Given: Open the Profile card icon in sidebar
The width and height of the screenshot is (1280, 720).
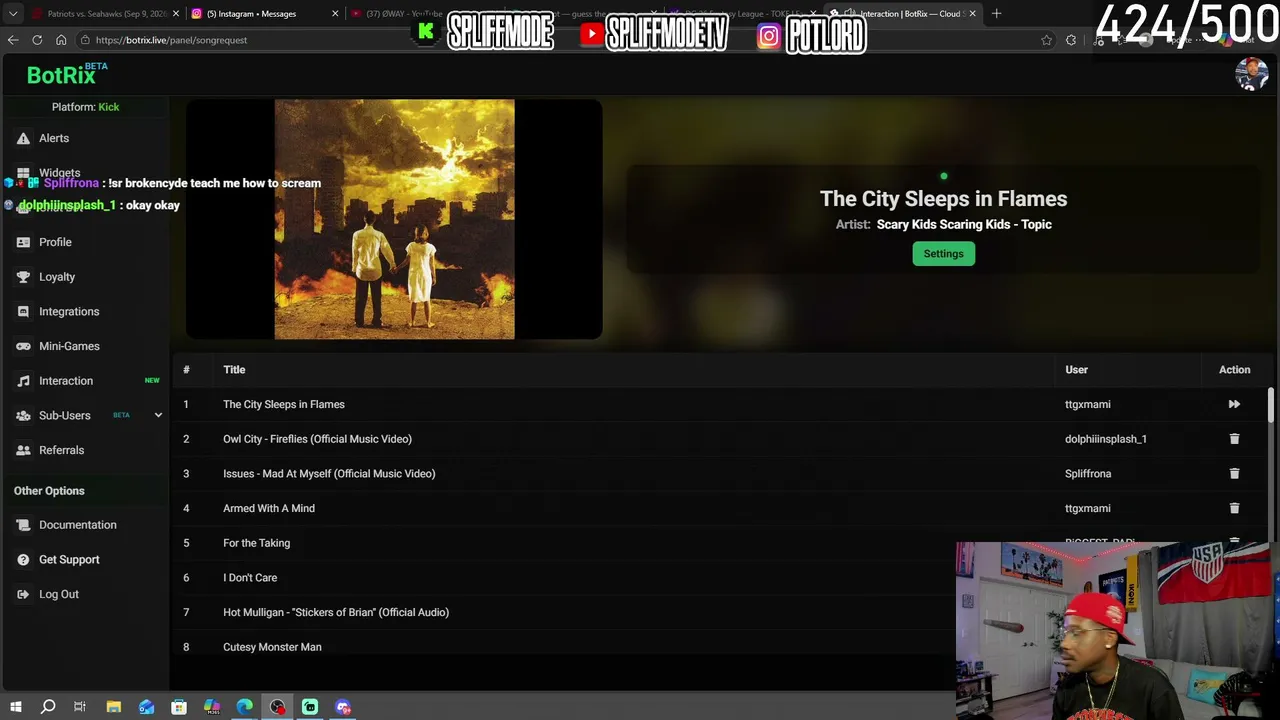Looking at the screenshot, I should [x=23, y=242].
